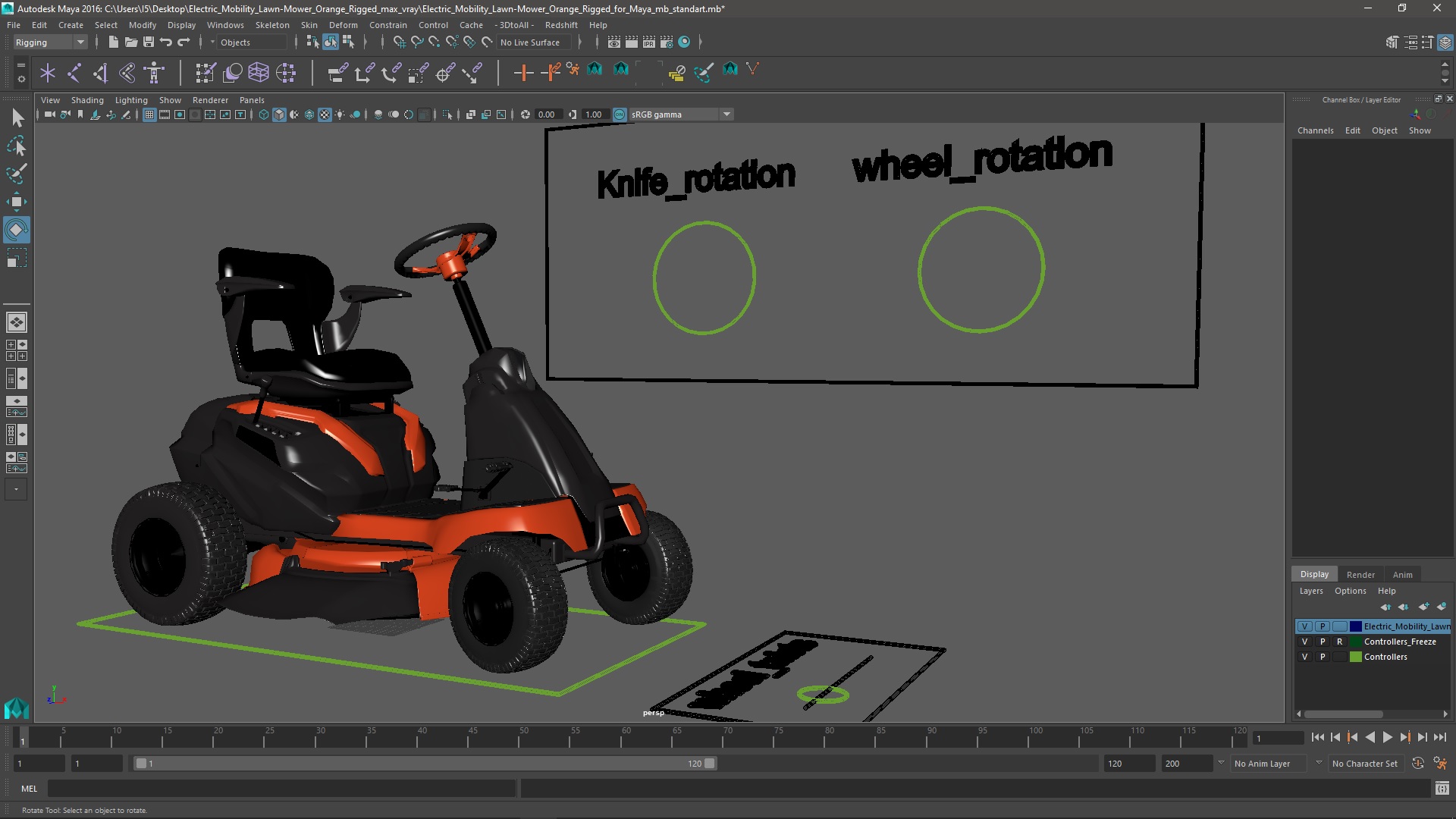Click the Controllers layer green color swatch
The height and width of the screenshot is (819, 1456).
(x=1356, y=657)
